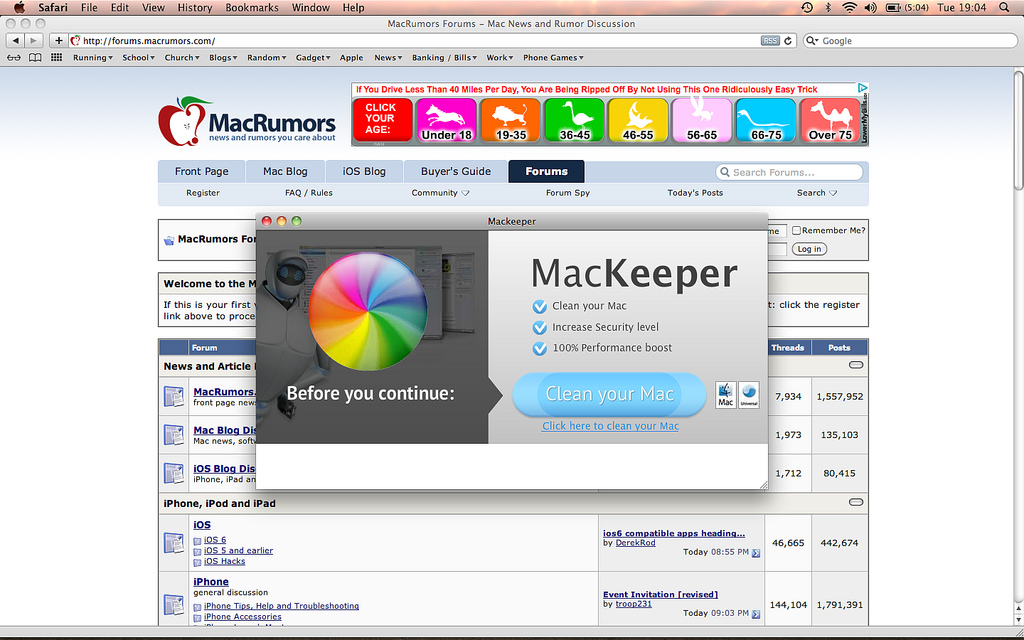
Task: Collapse the iPhone, iPod and iPad category
Action: [x=856, y=502]
